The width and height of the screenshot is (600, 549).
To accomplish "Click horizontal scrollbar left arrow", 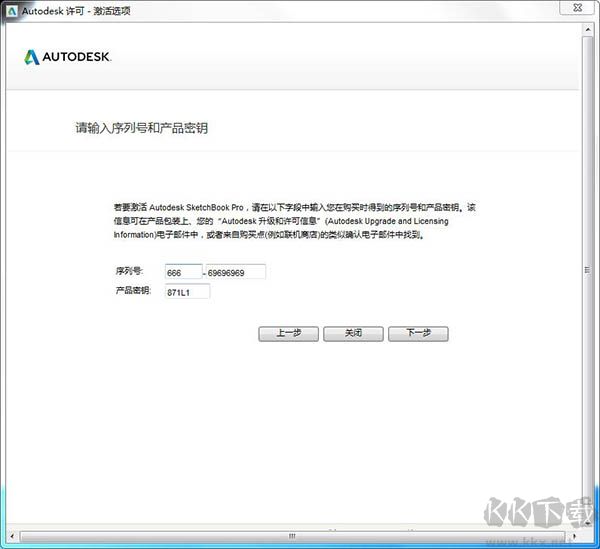I will coord(12,536).
